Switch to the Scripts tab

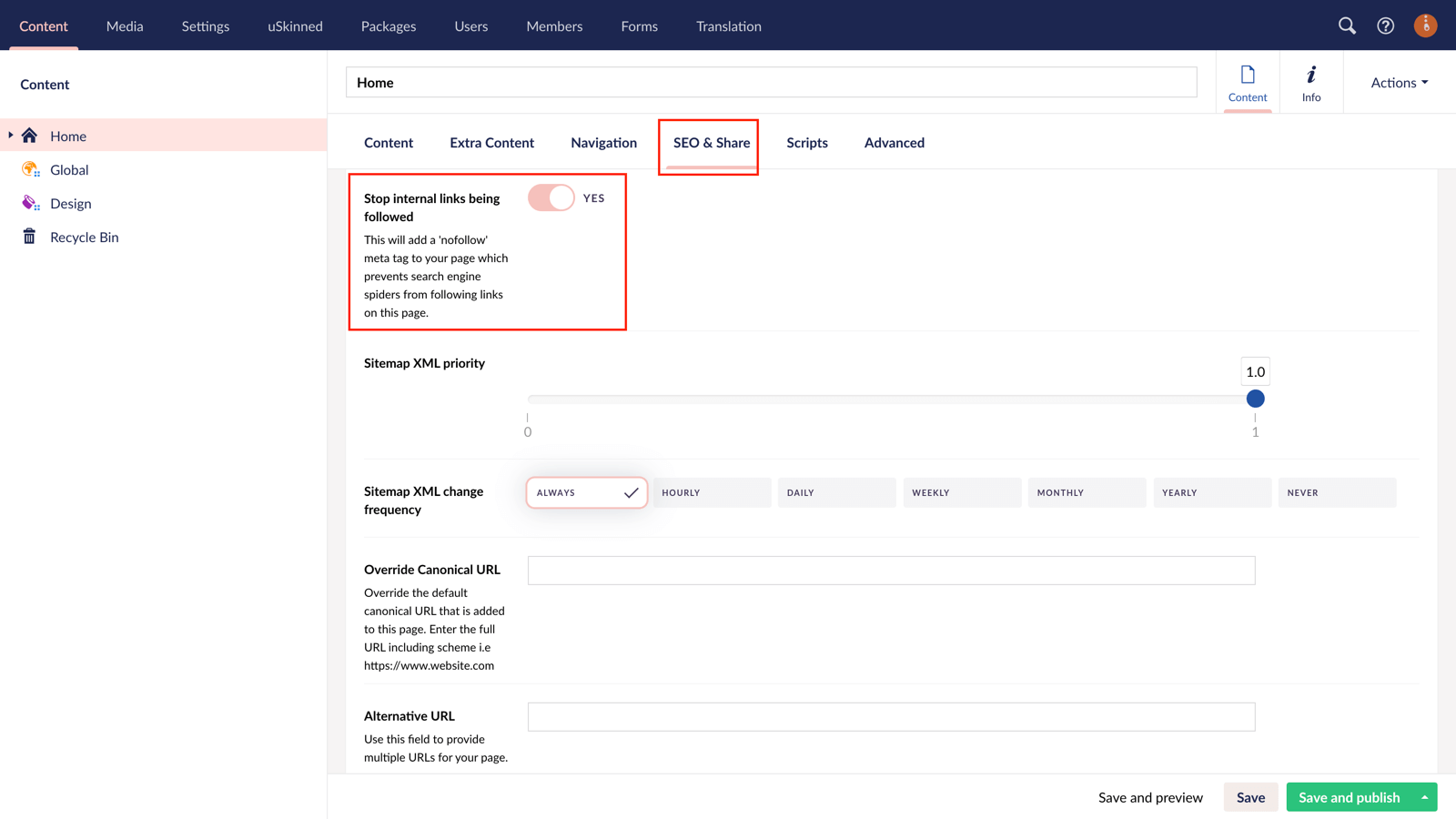pyautogui.click(x=806, y=143)
